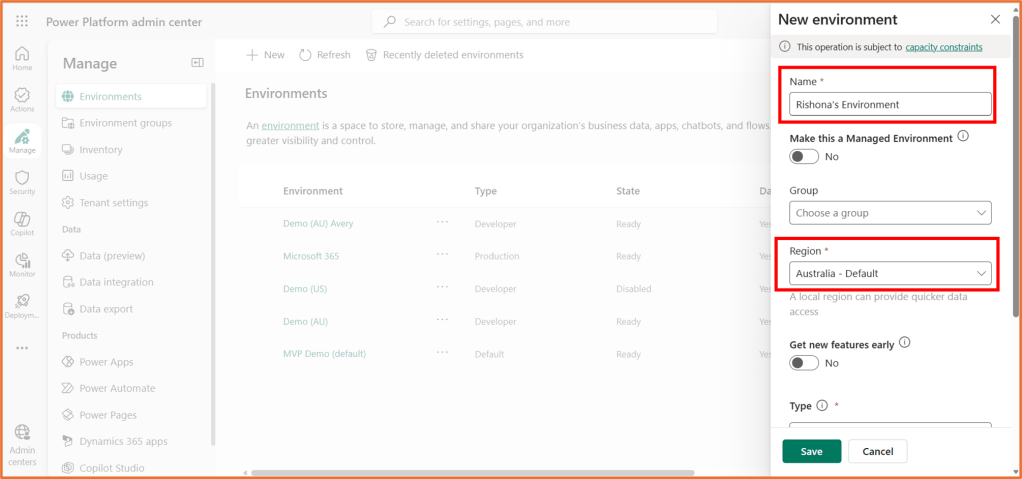Sort by Environment column header

coord(313,191)
